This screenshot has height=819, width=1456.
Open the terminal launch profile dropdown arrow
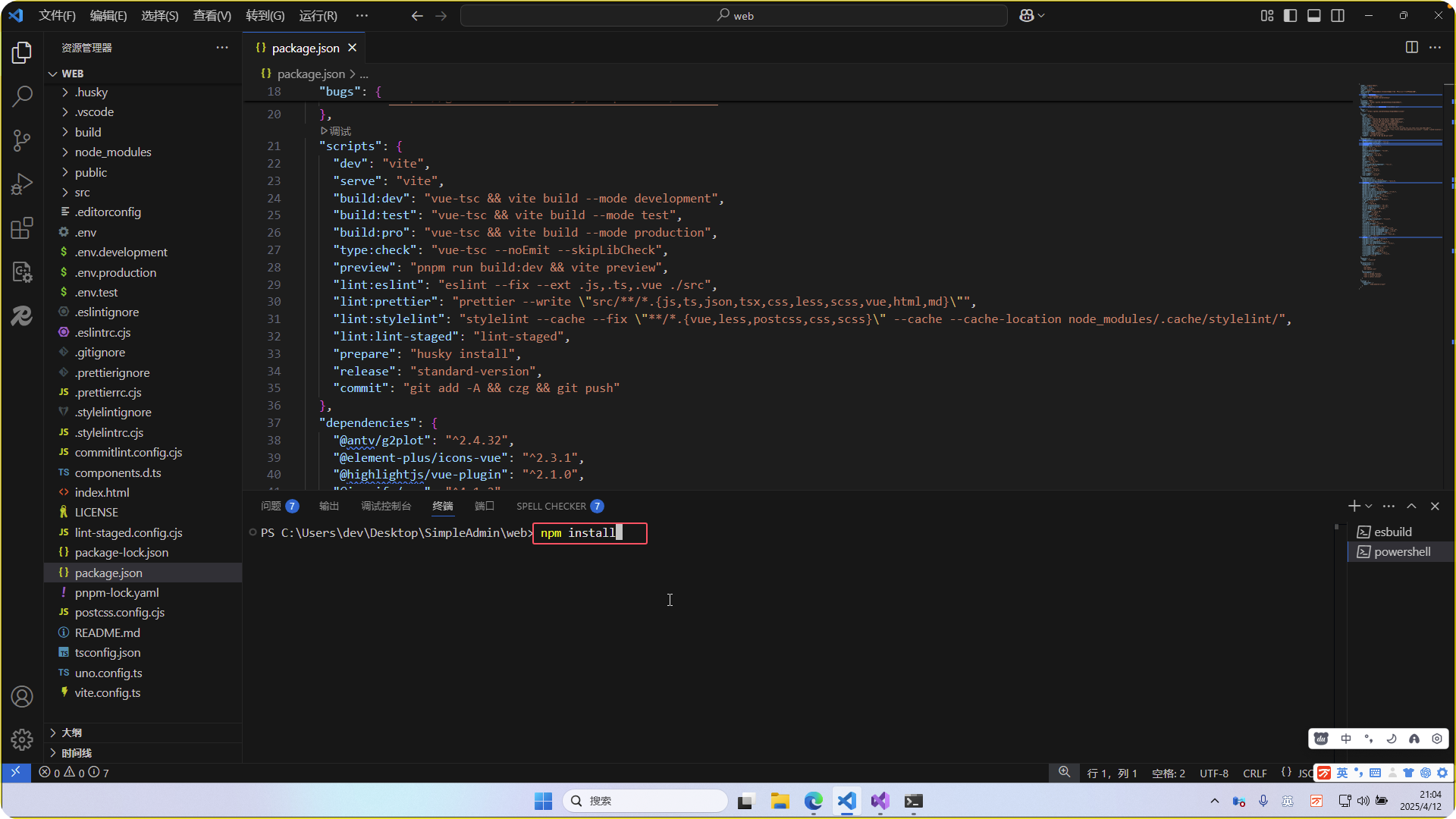1369,506
